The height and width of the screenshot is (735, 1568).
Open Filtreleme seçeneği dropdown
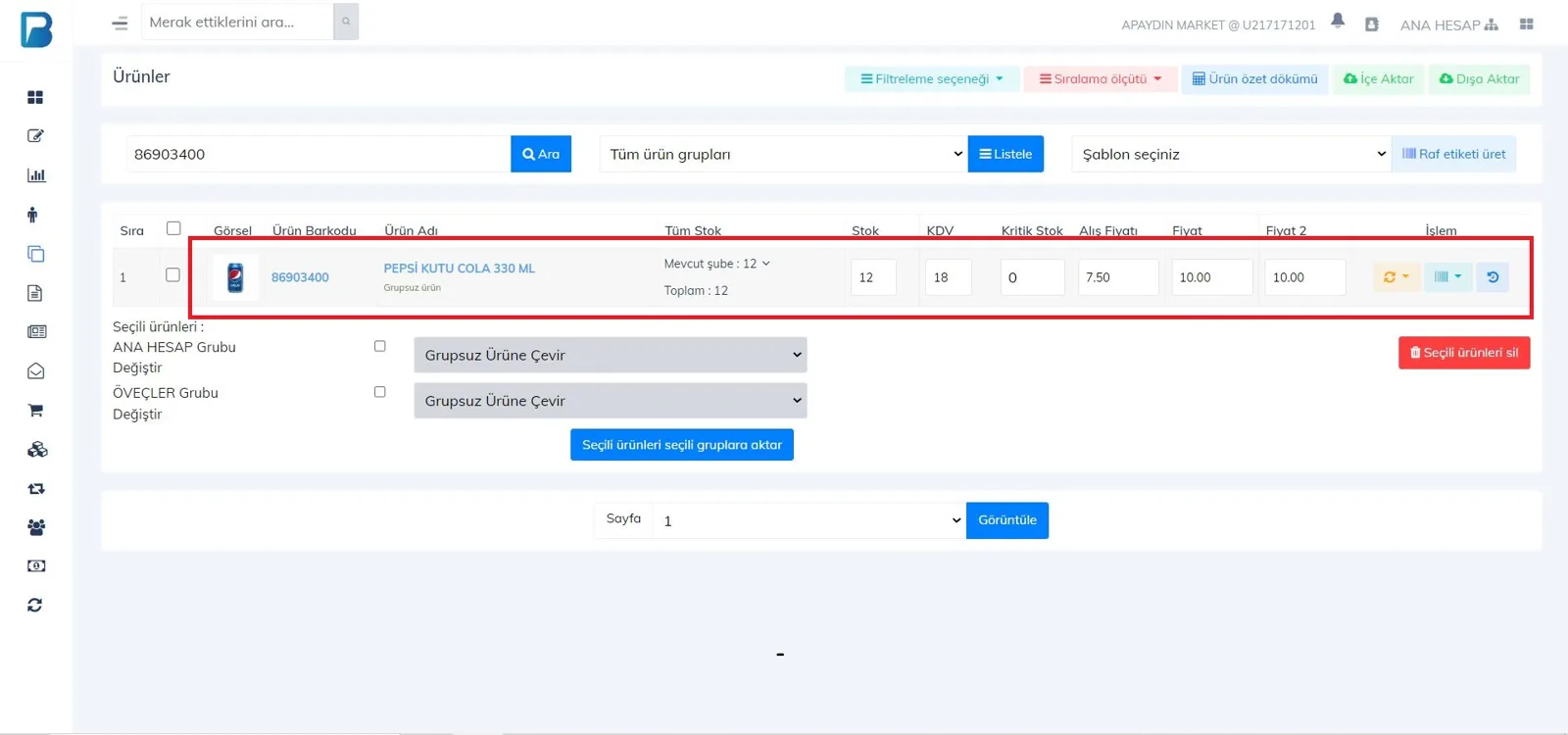click(932, 79)
